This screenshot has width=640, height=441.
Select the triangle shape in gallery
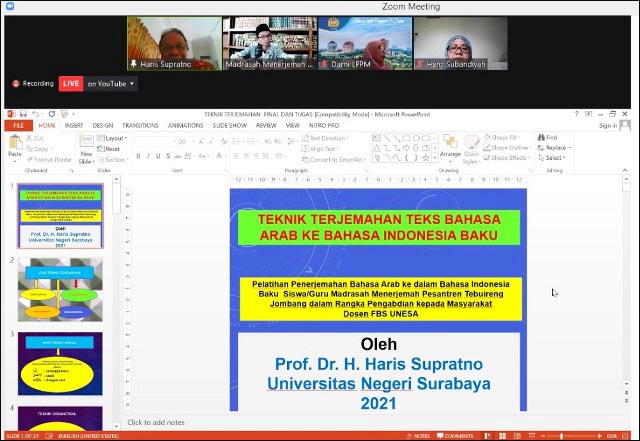(x=377, y=148)
